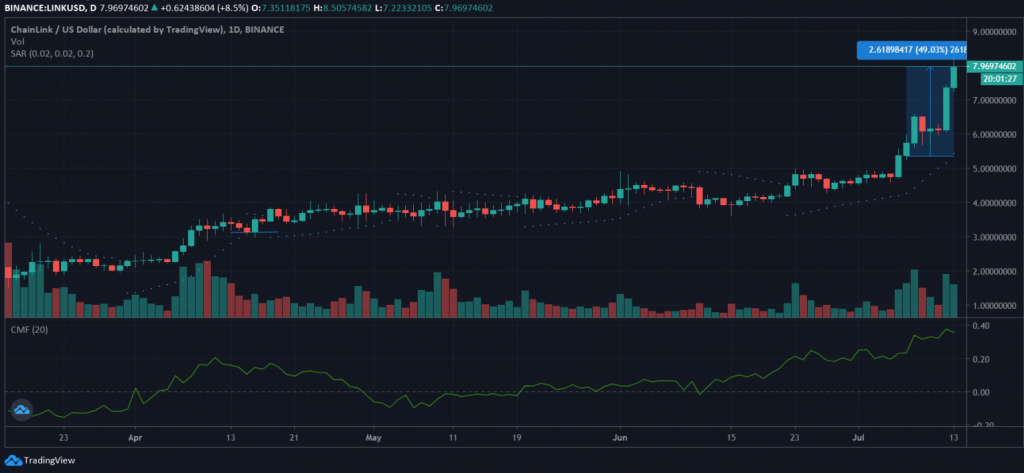Click the countdown timer 20:01:27

click(x=999, y=78)
